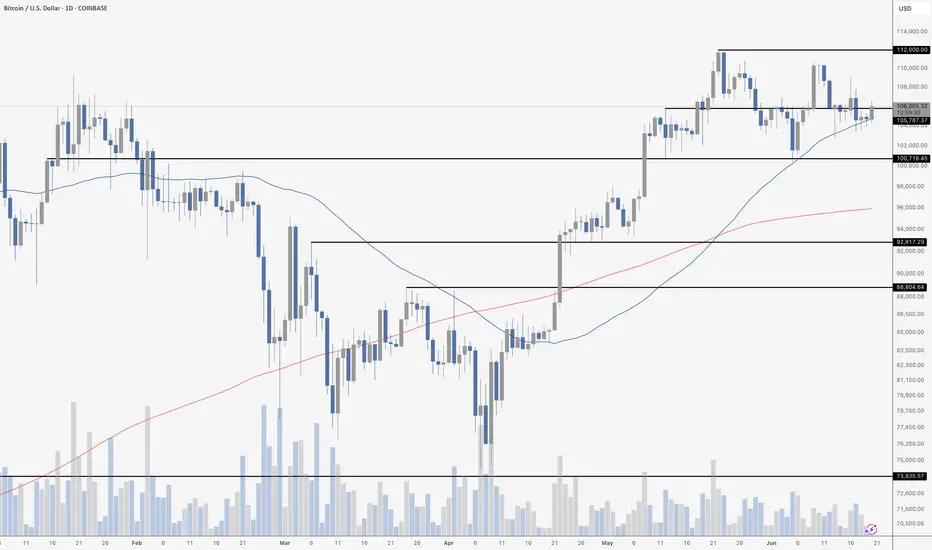The image size is (932, 550).
Task: Click the 105,787.37 moving average label
Action: (x=912, y=121)
